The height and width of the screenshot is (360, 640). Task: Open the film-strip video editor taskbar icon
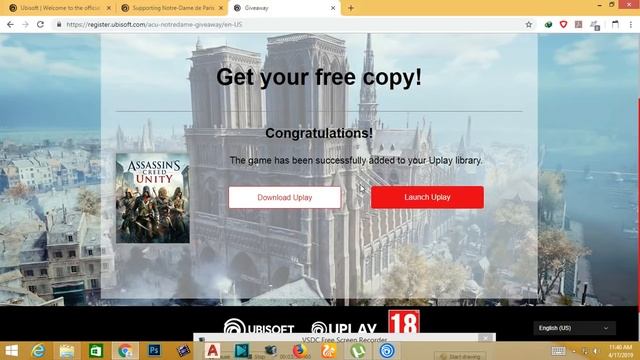tap(183, 351)
